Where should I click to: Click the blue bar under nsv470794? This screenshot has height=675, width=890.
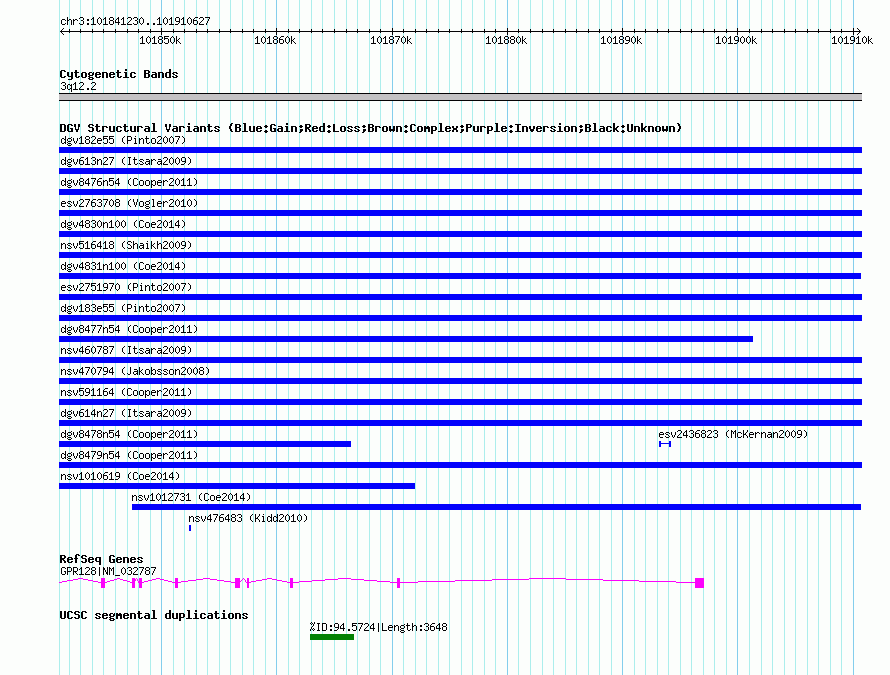click(x=460, y=381)
